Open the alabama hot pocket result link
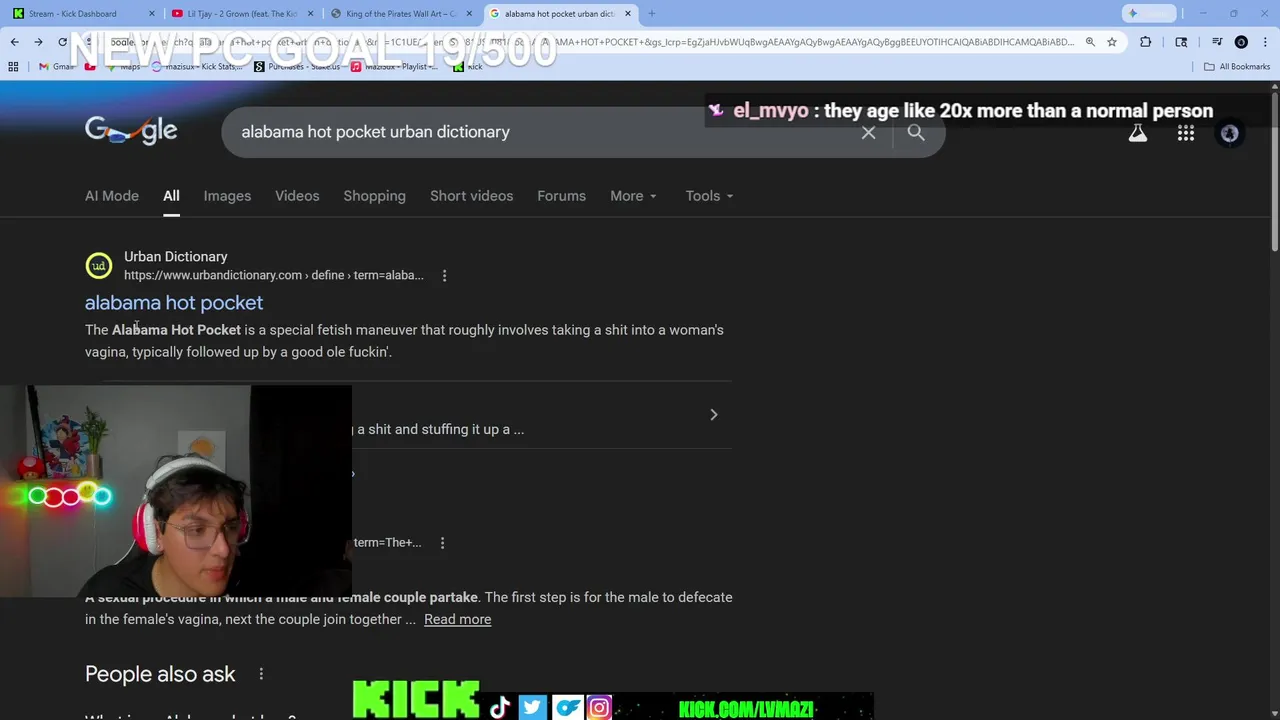Image resolution: width=1280 pixels, height=720 pixels. click(x=174, y=303)
